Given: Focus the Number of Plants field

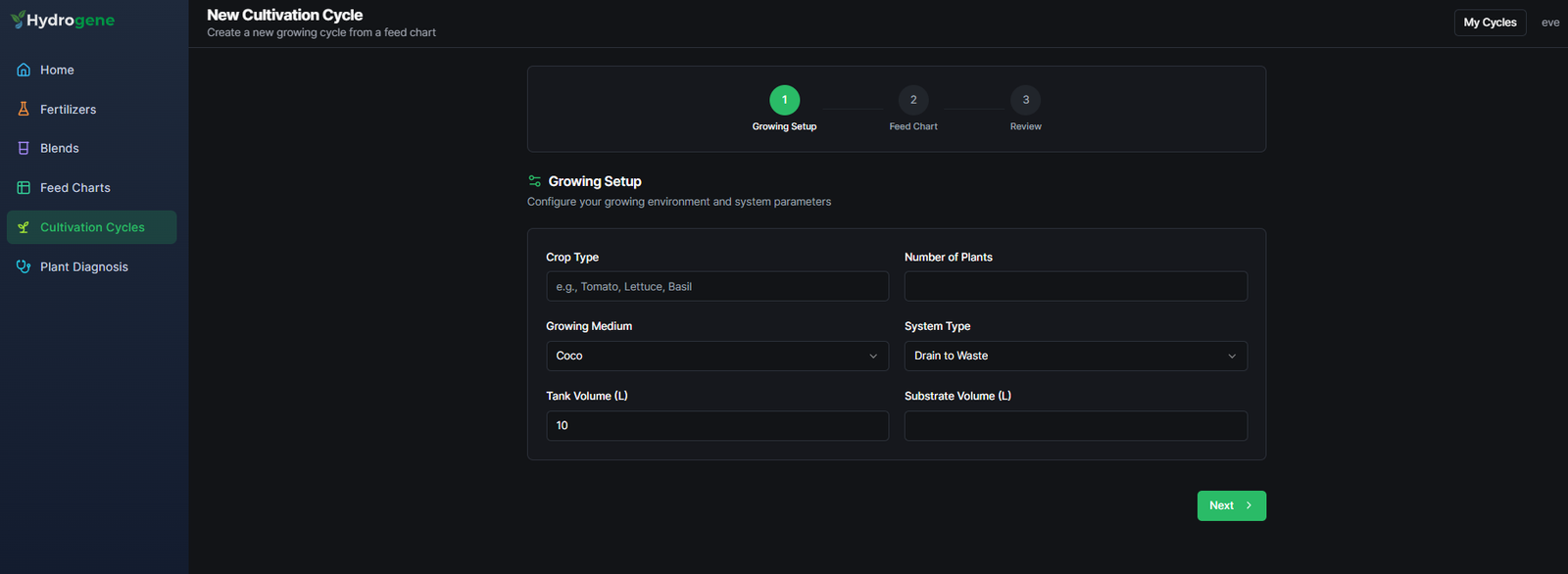Looking at the screenshot, I should pyautogui.click(x=1076, y=286).
